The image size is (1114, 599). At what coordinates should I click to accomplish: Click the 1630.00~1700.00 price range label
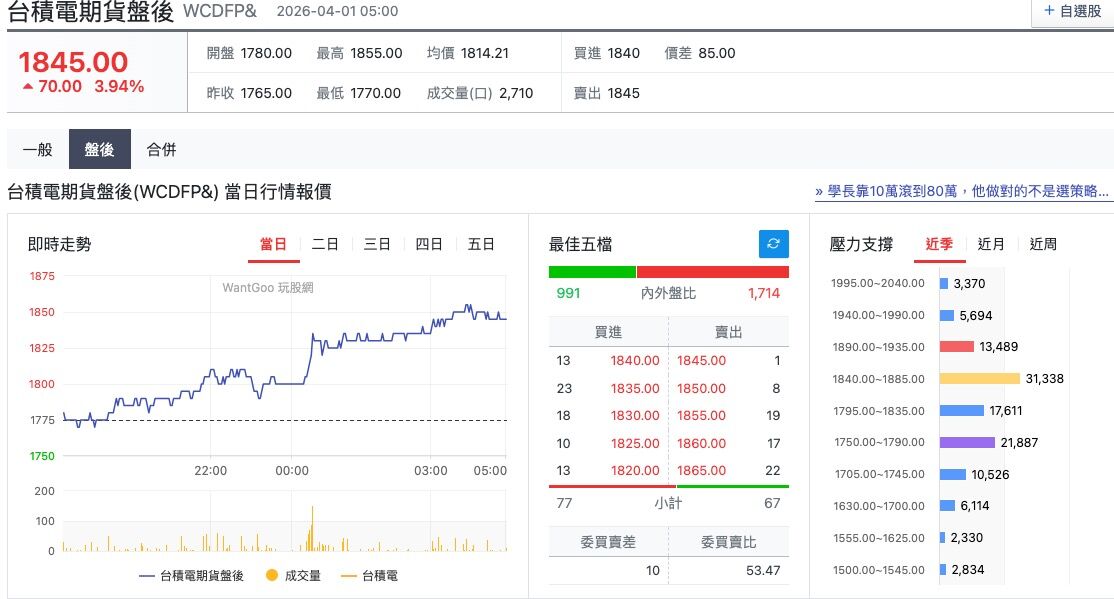click(879, 506)
